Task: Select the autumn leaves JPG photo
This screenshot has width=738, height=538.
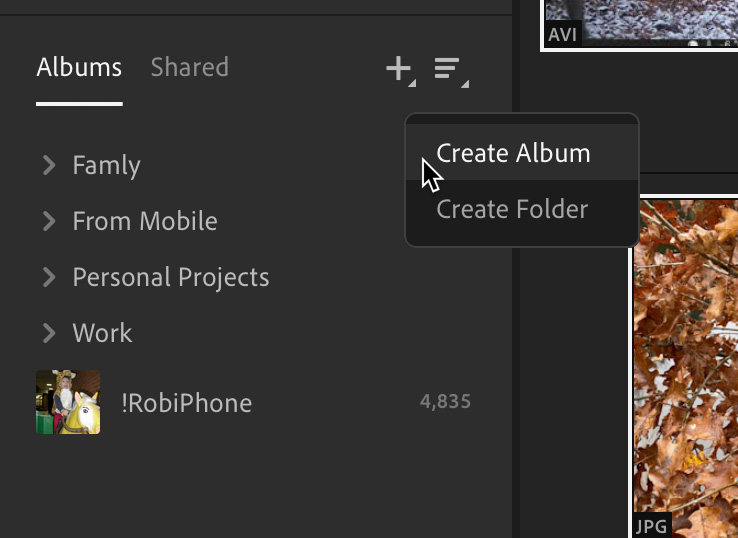Action: (x=688, y=360)
